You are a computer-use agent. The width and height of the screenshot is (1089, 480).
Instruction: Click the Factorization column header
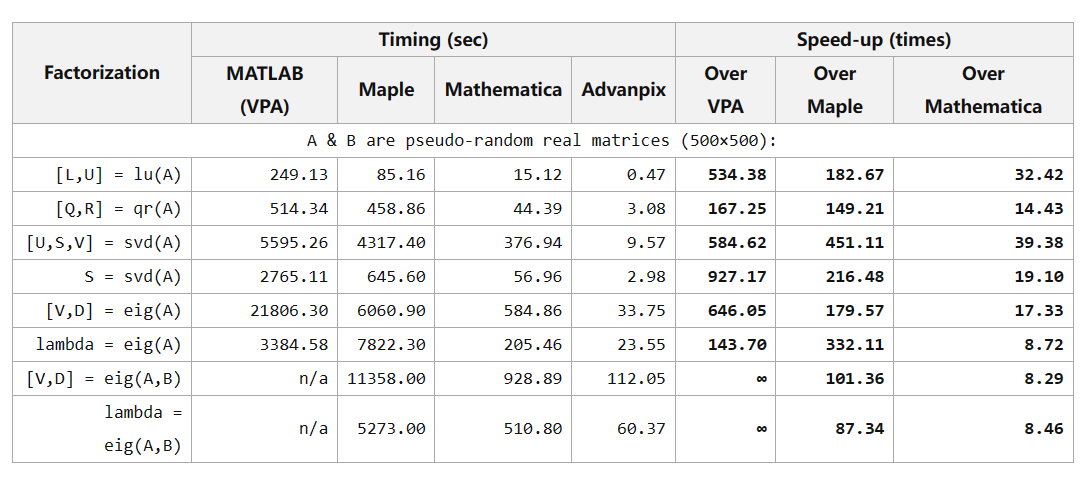click(x=102, y=72)
